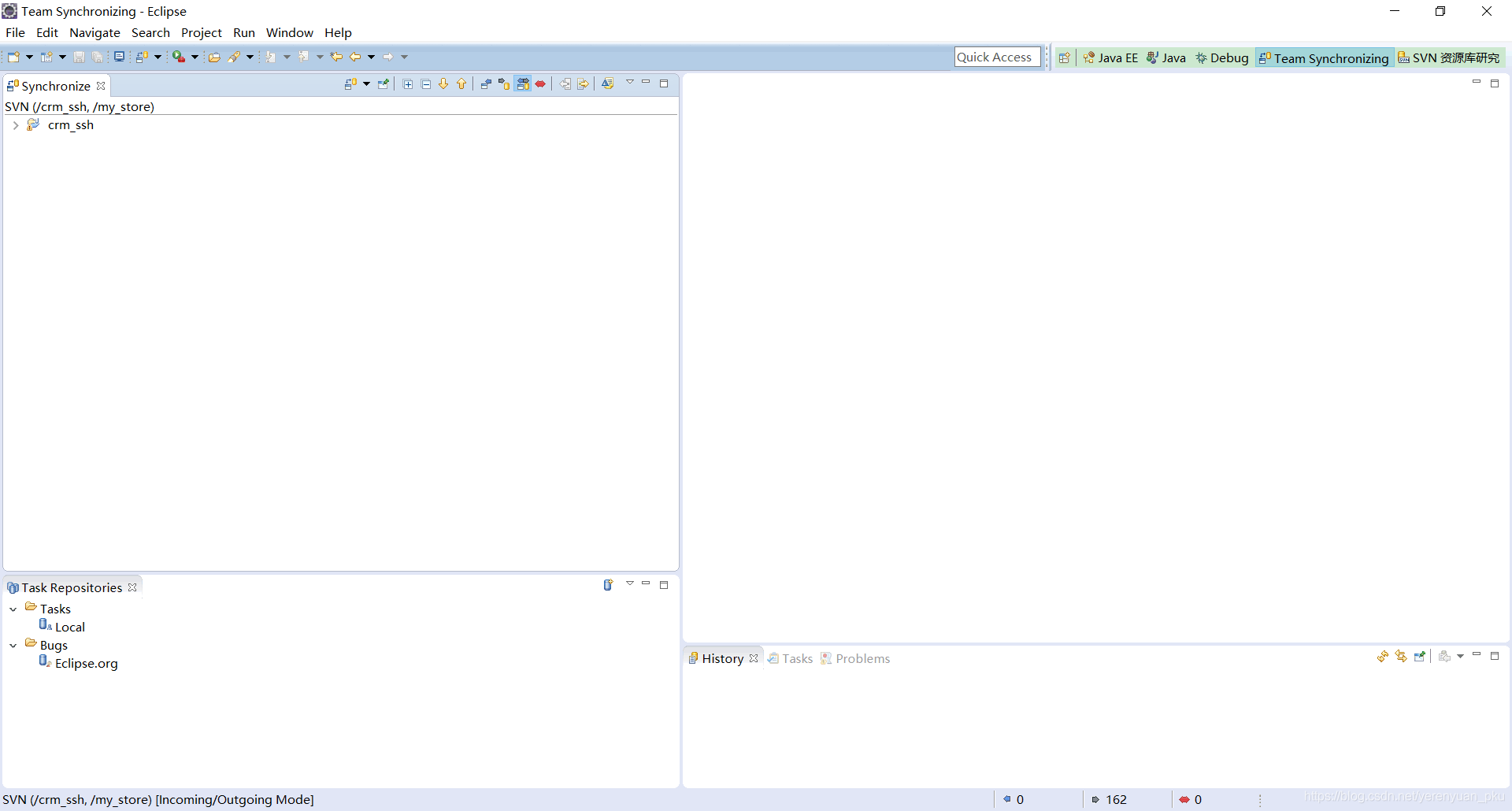
Task: Enable Conflicts Mode red arrow button
Action: click(x=540, y=84)
